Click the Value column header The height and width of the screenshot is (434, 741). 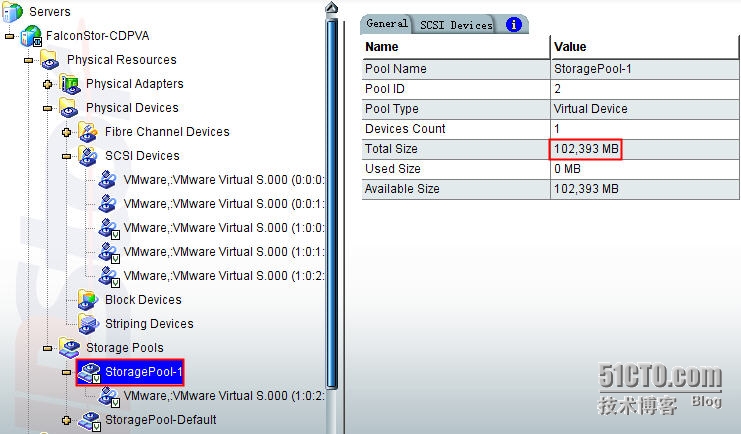645,47
